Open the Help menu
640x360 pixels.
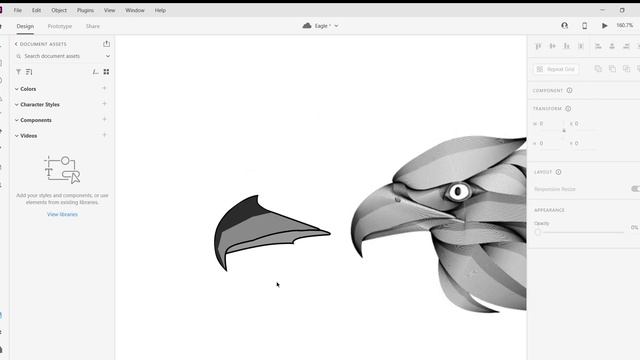[160, 10]
